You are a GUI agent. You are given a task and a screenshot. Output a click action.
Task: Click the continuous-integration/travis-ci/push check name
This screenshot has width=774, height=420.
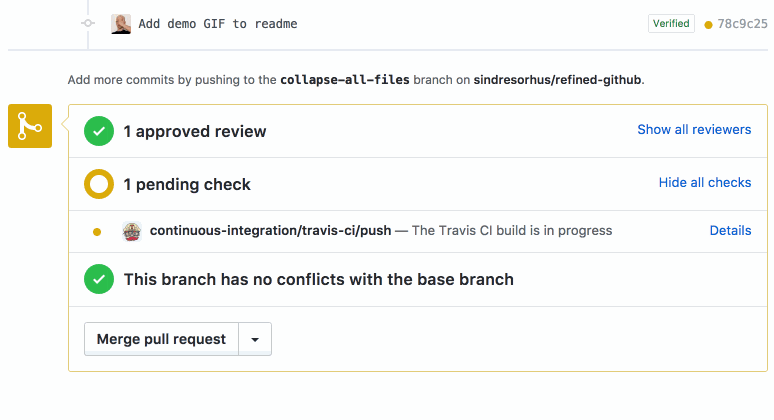pos(271,230)
